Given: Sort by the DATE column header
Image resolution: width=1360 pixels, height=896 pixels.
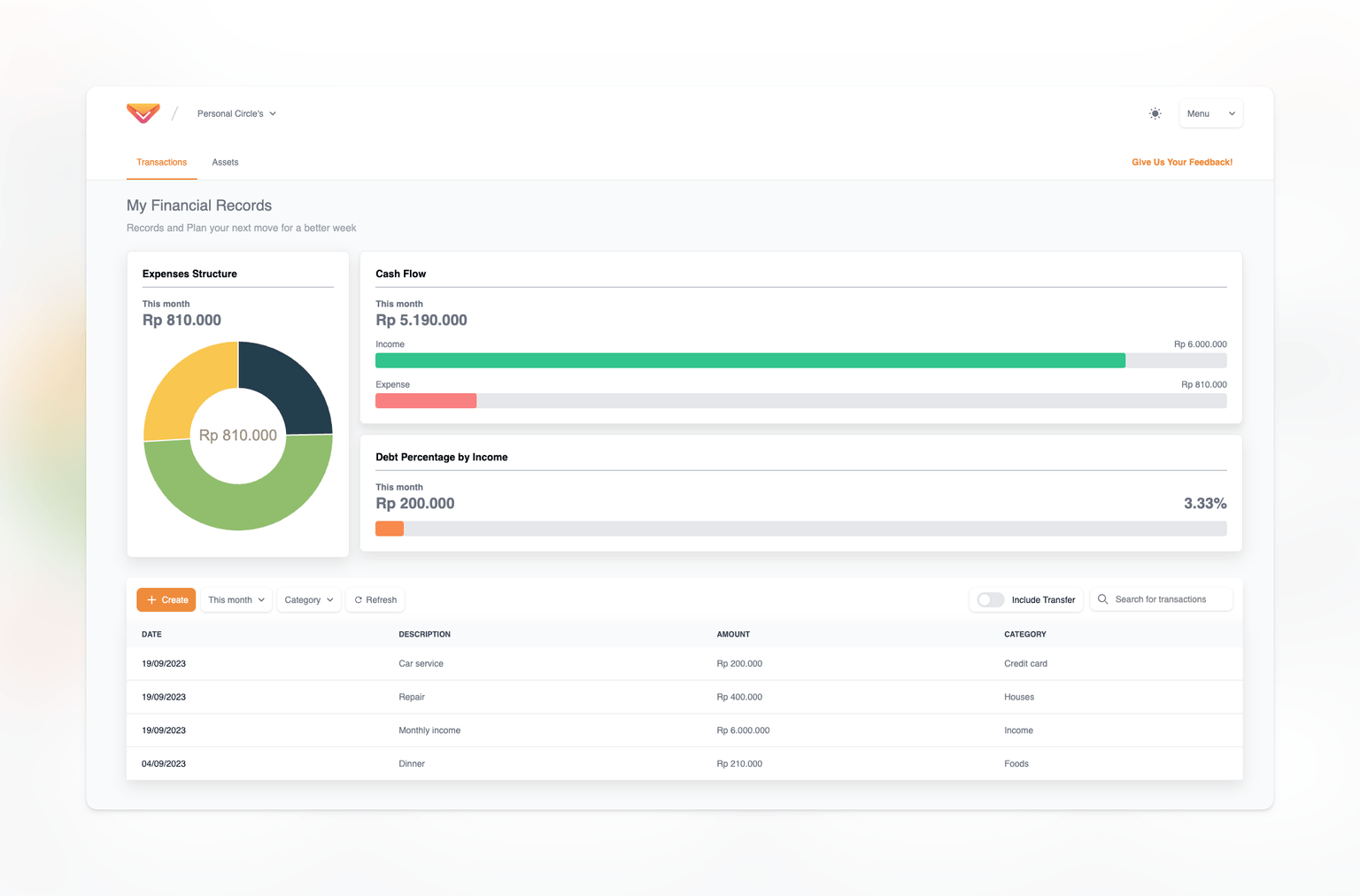Looking at the screenshot, I should [x=151, y=634].
